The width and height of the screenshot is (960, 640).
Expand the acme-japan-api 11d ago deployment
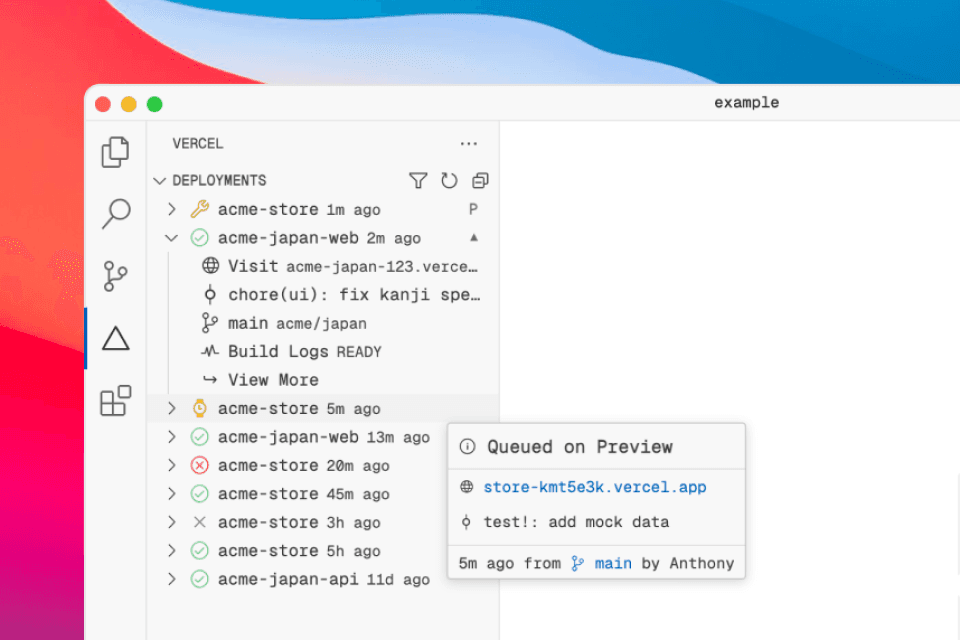coord(172,579)
